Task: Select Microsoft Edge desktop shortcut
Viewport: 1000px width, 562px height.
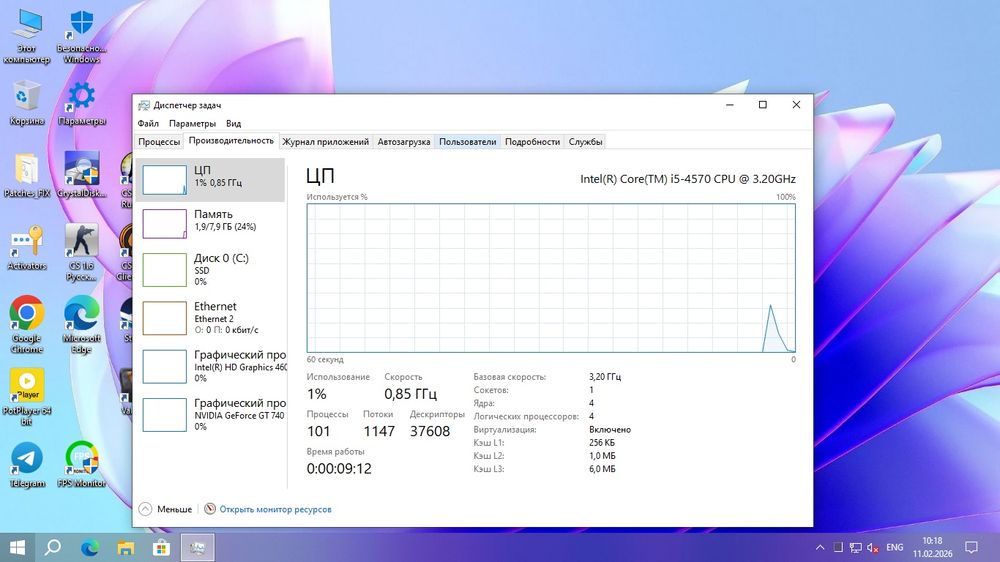Action: [x=82, y=324]
